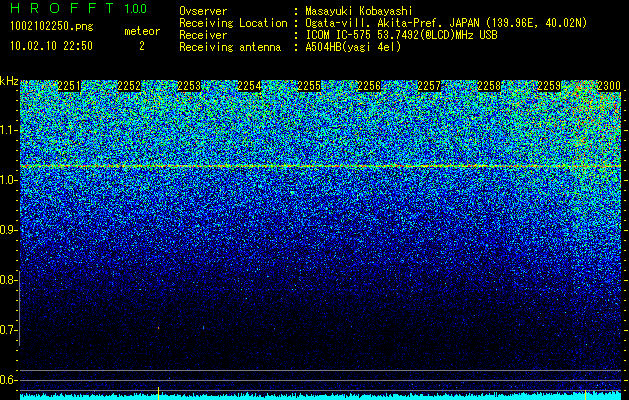Image resolution: width=629 pixels, height=400 pixels.
Task: Click the 0.9 kHz axis label
Action: (9, 230)
